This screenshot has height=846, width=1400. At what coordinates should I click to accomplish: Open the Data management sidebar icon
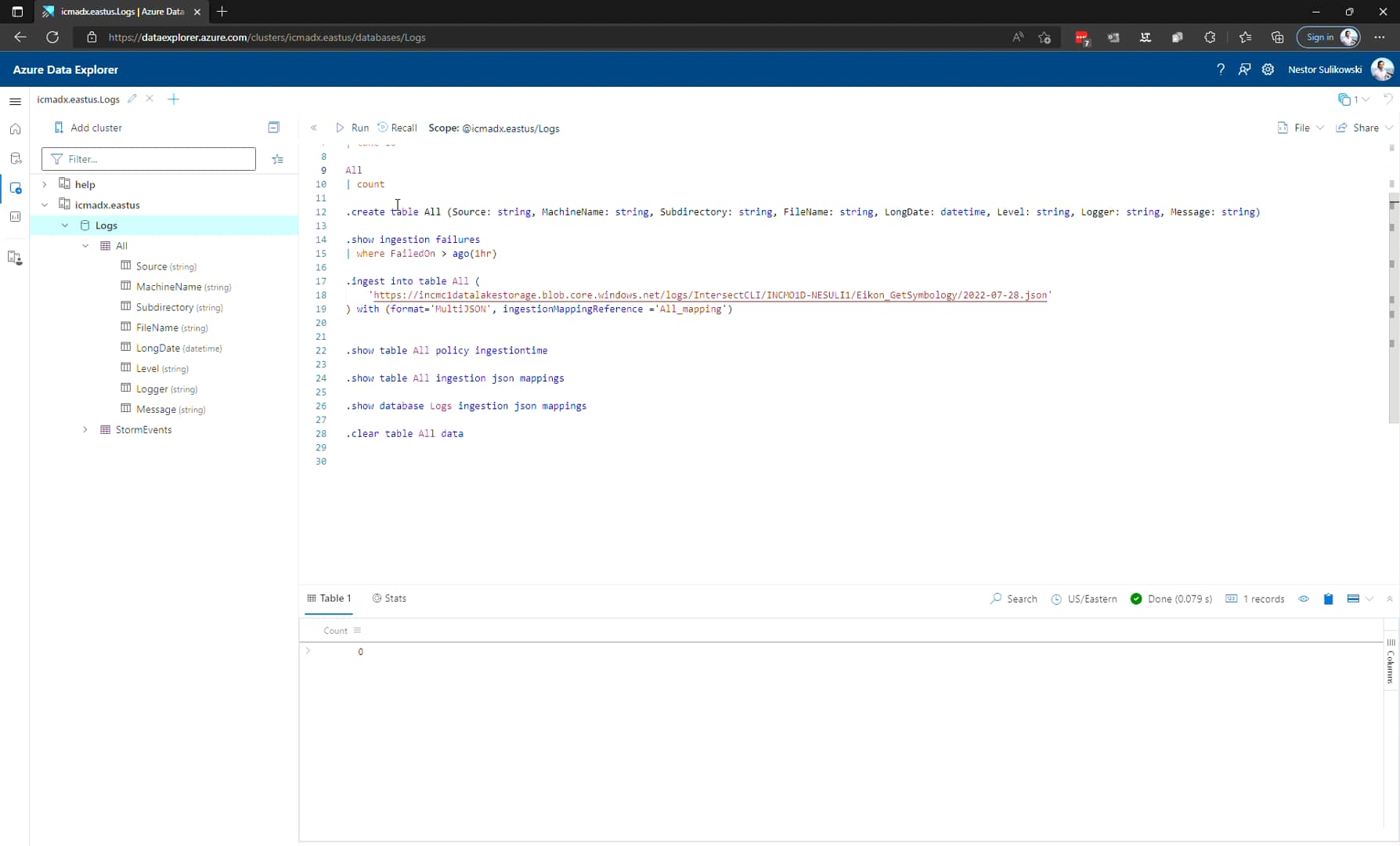tap(15, 158)
